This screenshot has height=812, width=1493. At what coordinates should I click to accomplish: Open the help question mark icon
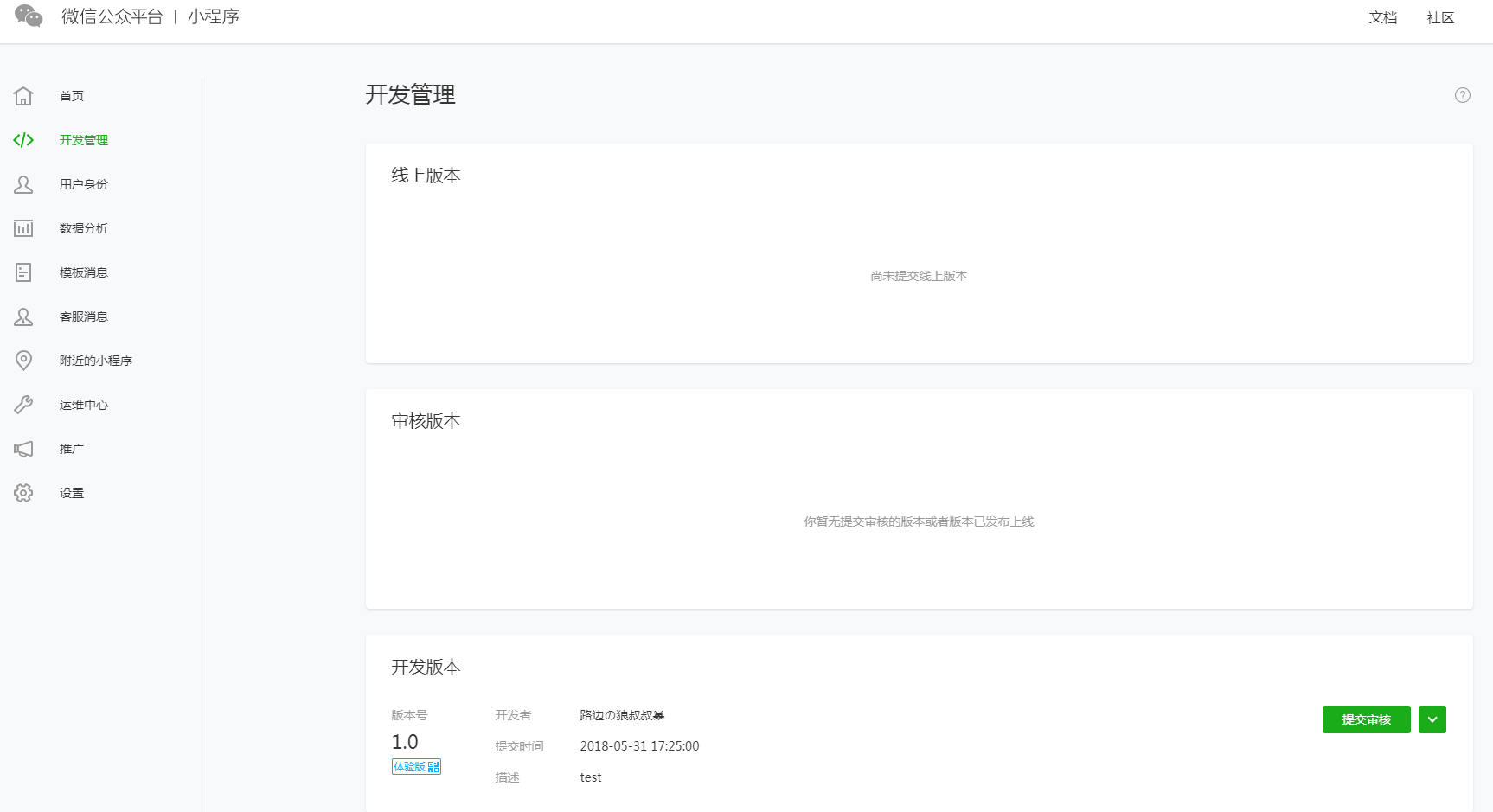click(x=1462, y=95)
